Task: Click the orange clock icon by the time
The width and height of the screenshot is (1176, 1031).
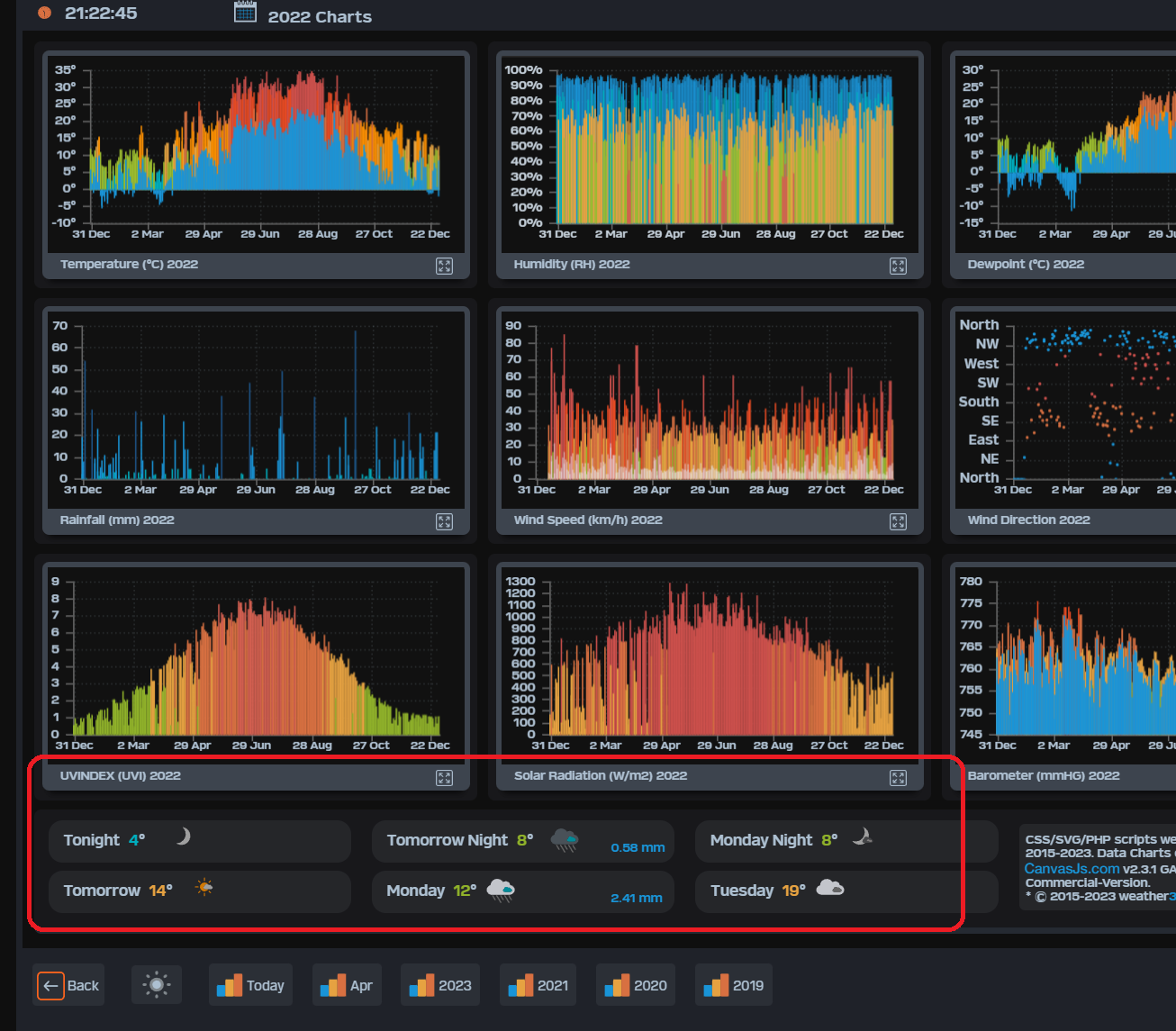Action: (44, 14)
